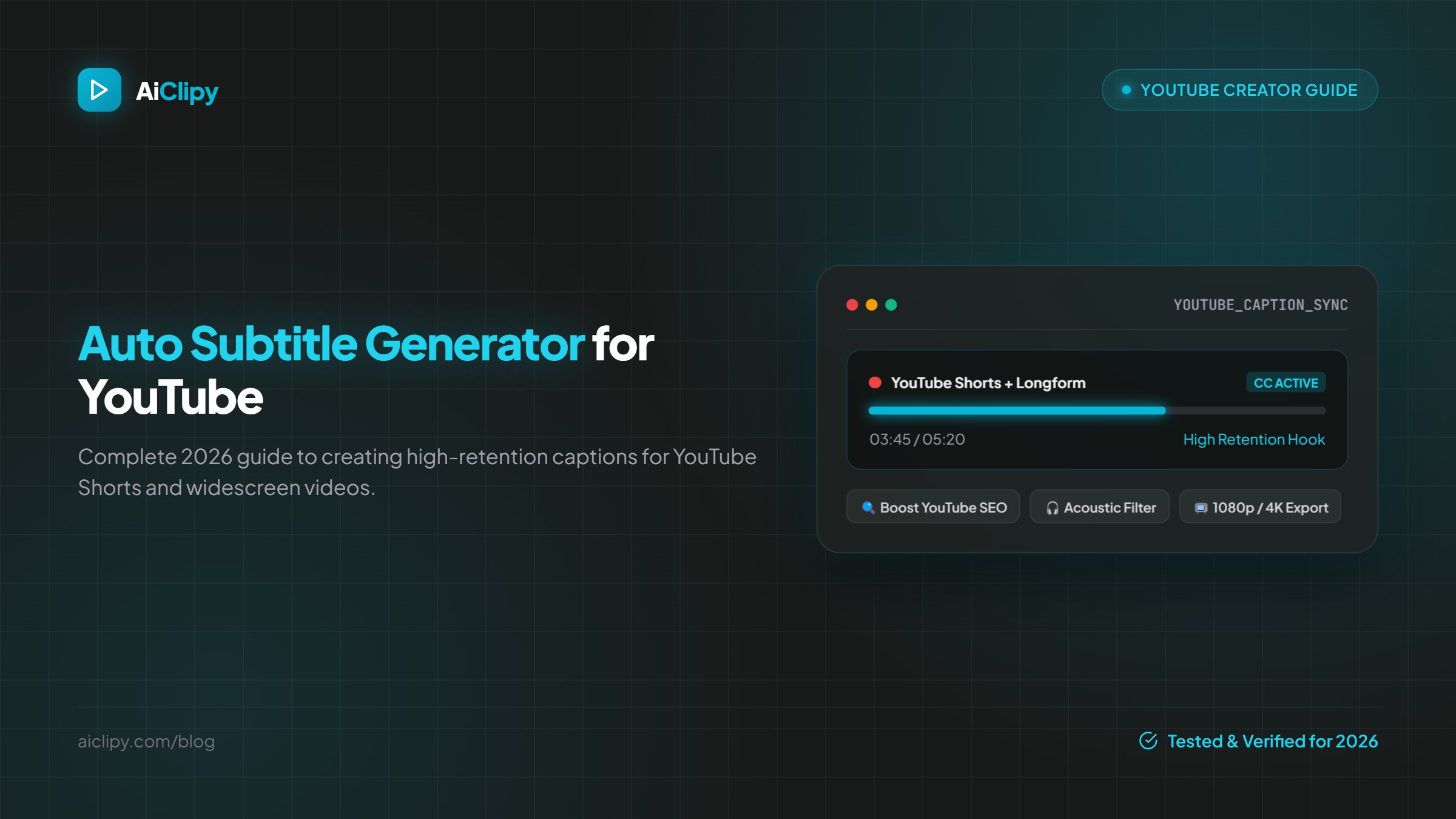The height and width of the screenshot is (819, 1456).
Task: Click the Acoustic Filter chip
Action: click(1099, 507)
